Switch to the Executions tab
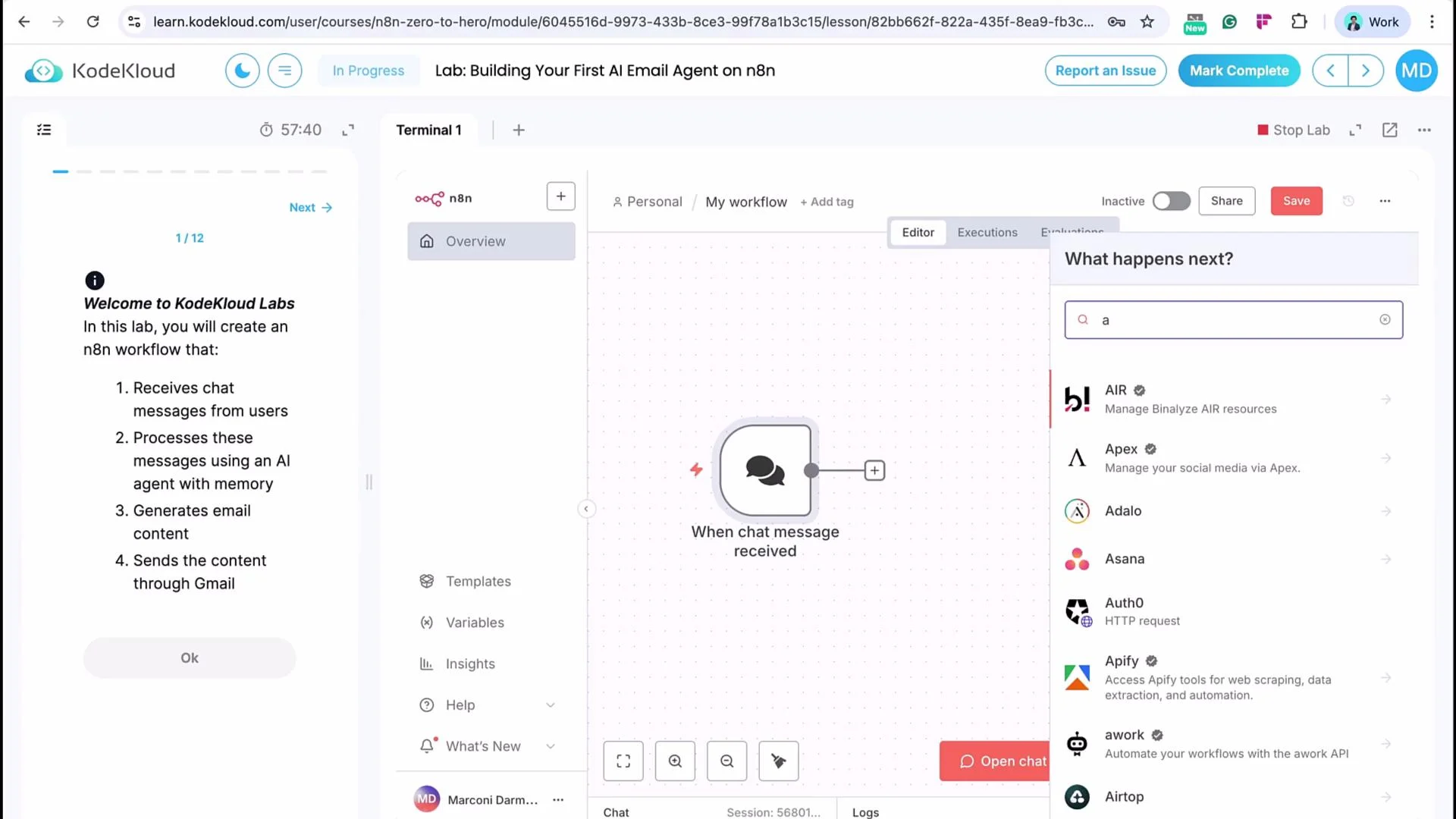This screenshot has height=819, width=1456. pos(987,232)
